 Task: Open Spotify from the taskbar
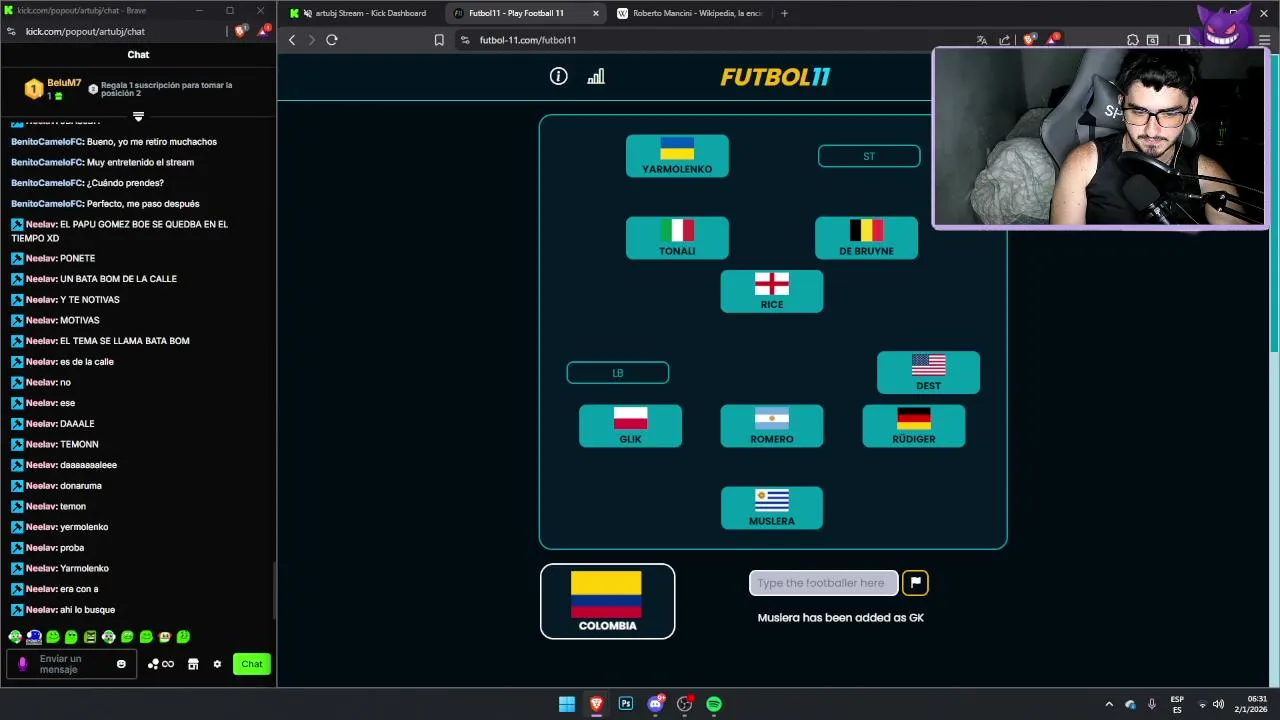tap(714, 704)
